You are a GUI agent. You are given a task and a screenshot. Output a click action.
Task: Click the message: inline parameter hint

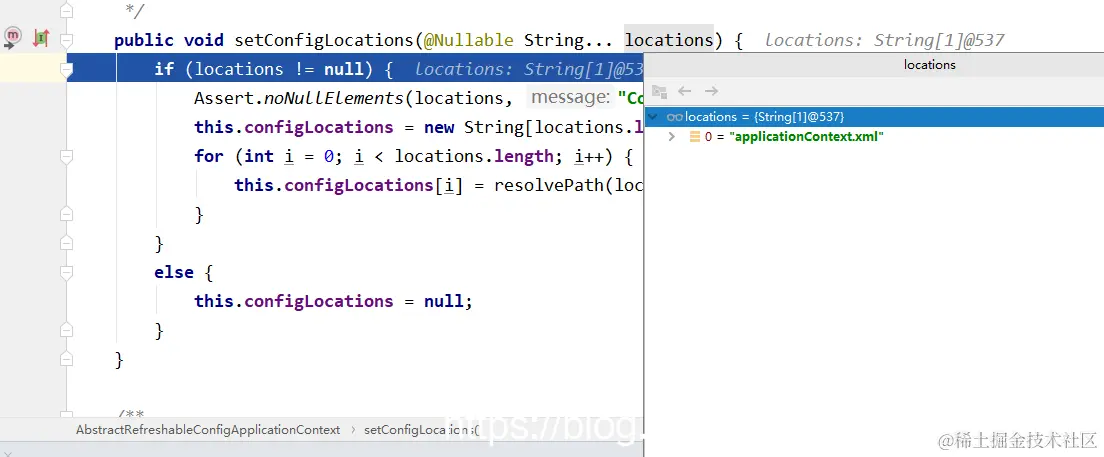tap(570, 98)
